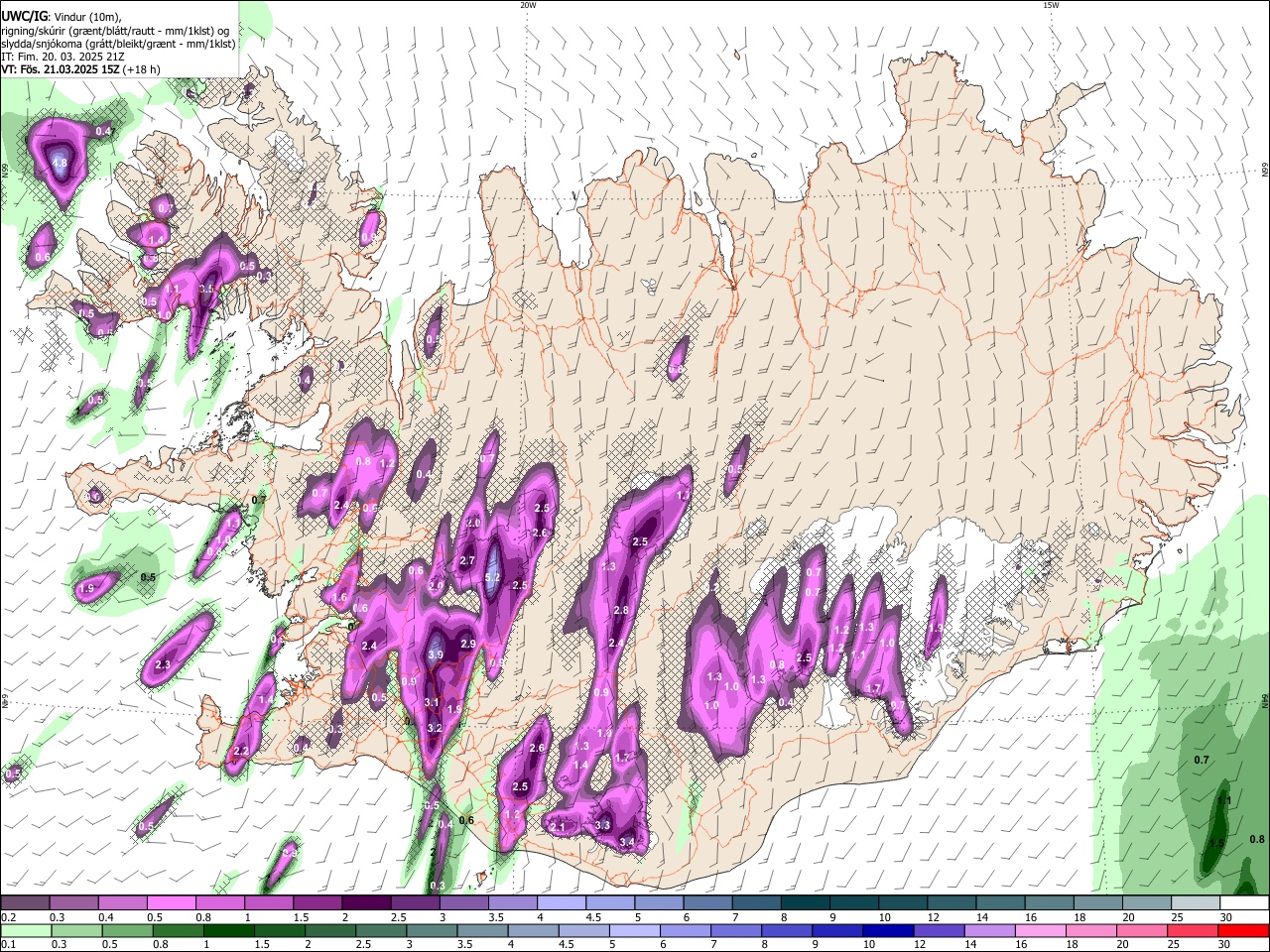Image resolution: width=1270 pixels, height=952 pixels.
Task: Click the white swatch after 30 on the snow scale
Action: (1245, 902)
